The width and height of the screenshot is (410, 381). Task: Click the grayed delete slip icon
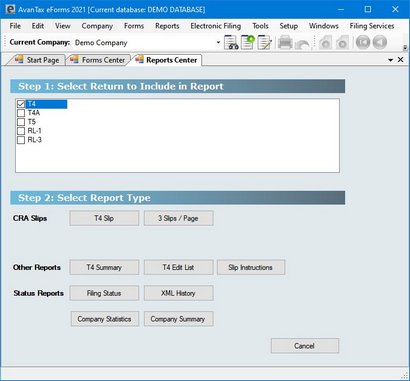coord(342,43)
